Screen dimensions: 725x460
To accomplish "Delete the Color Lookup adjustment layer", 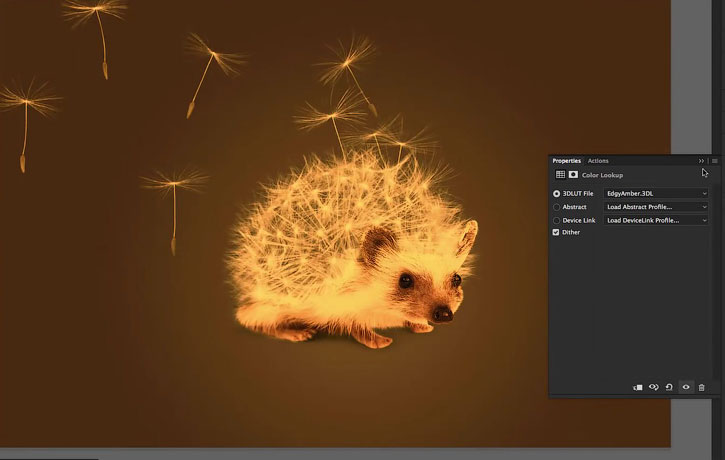I will pos(702,387).
